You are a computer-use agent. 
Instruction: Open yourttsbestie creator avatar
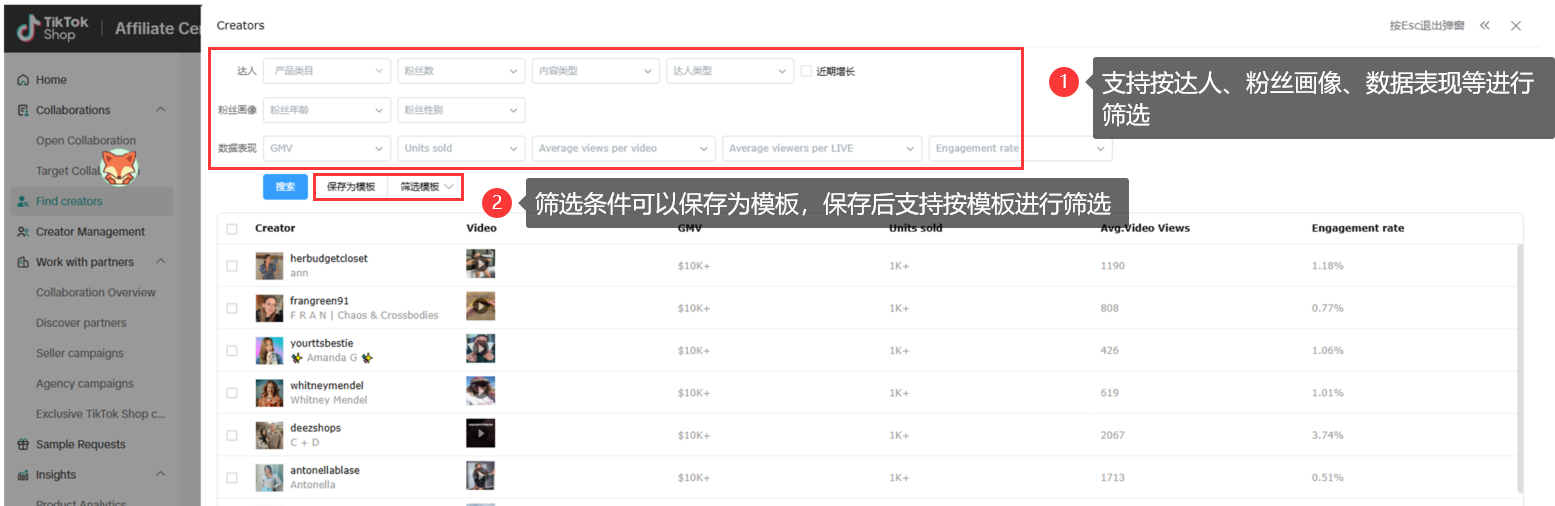269,350
